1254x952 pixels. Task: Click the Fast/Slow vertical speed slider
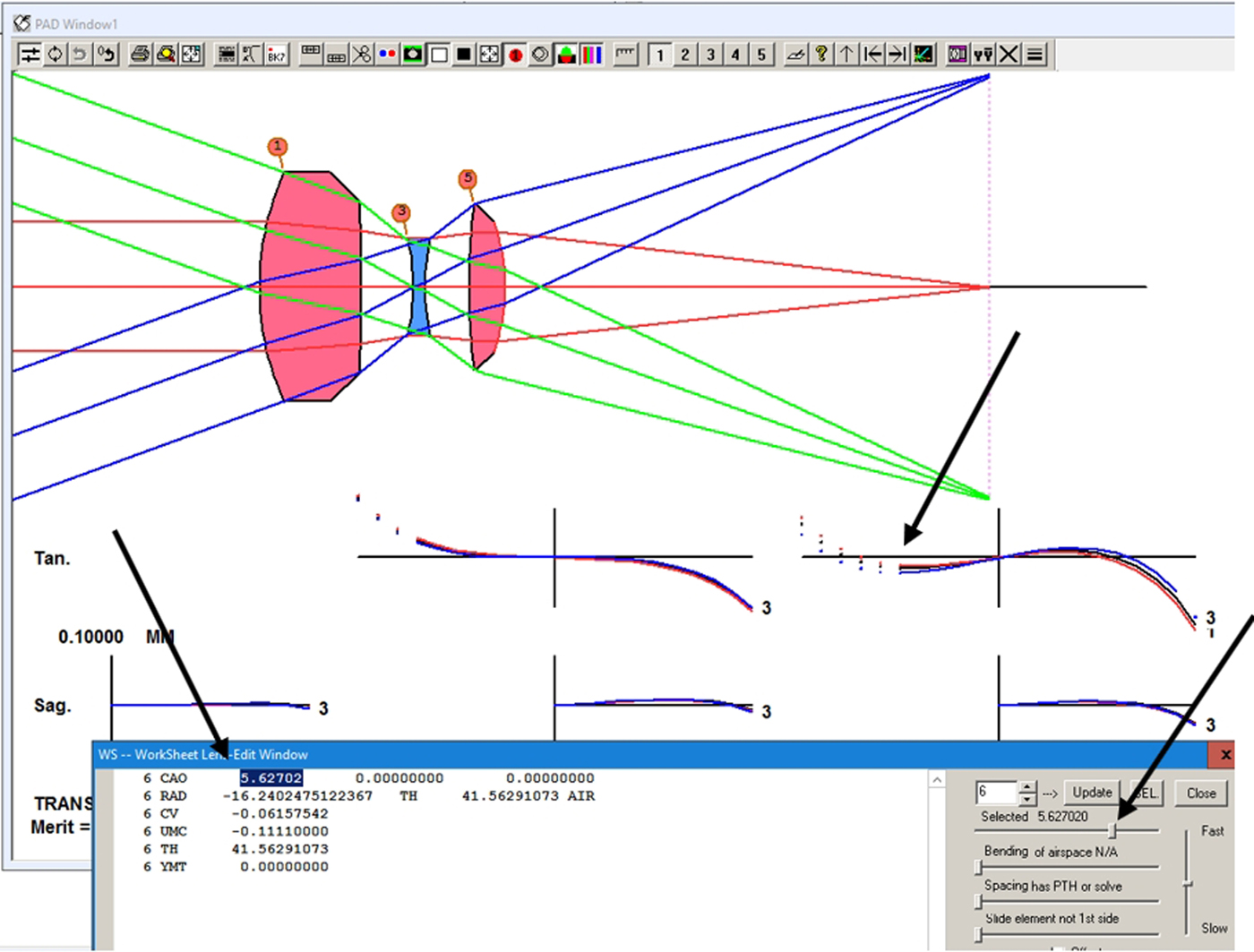(1188, 882)
